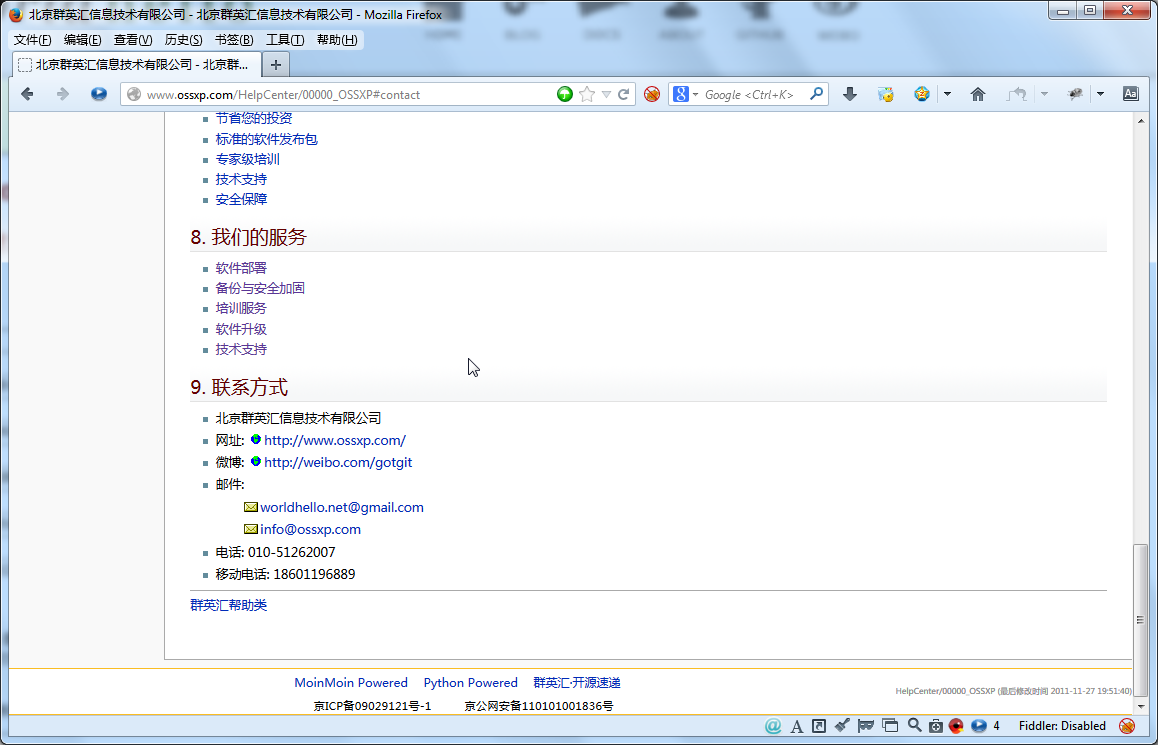Open a new tab with plus button
Screen dimensions: 1158x745
[275, 65]
